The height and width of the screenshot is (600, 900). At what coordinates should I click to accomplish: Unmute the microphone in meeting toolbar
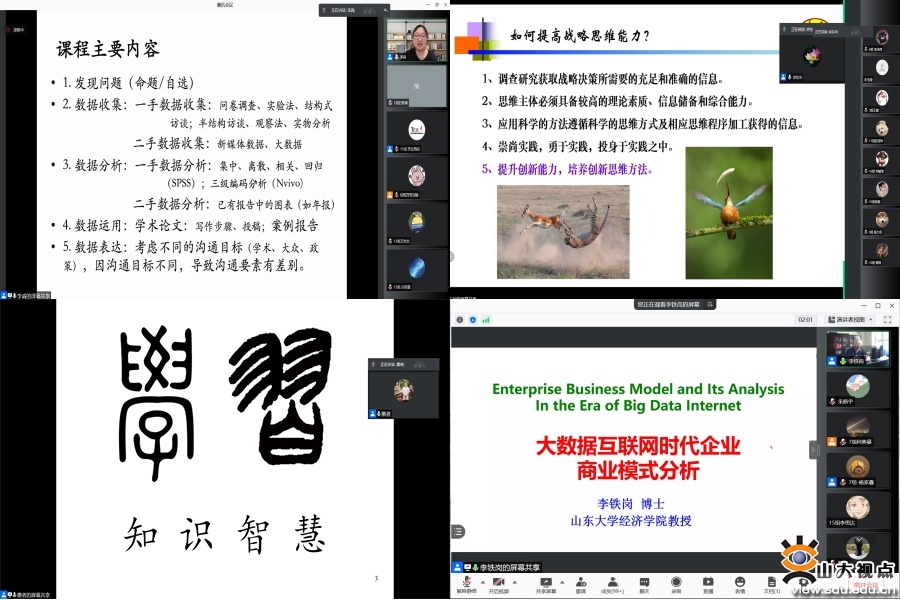(x=465, y=581)
